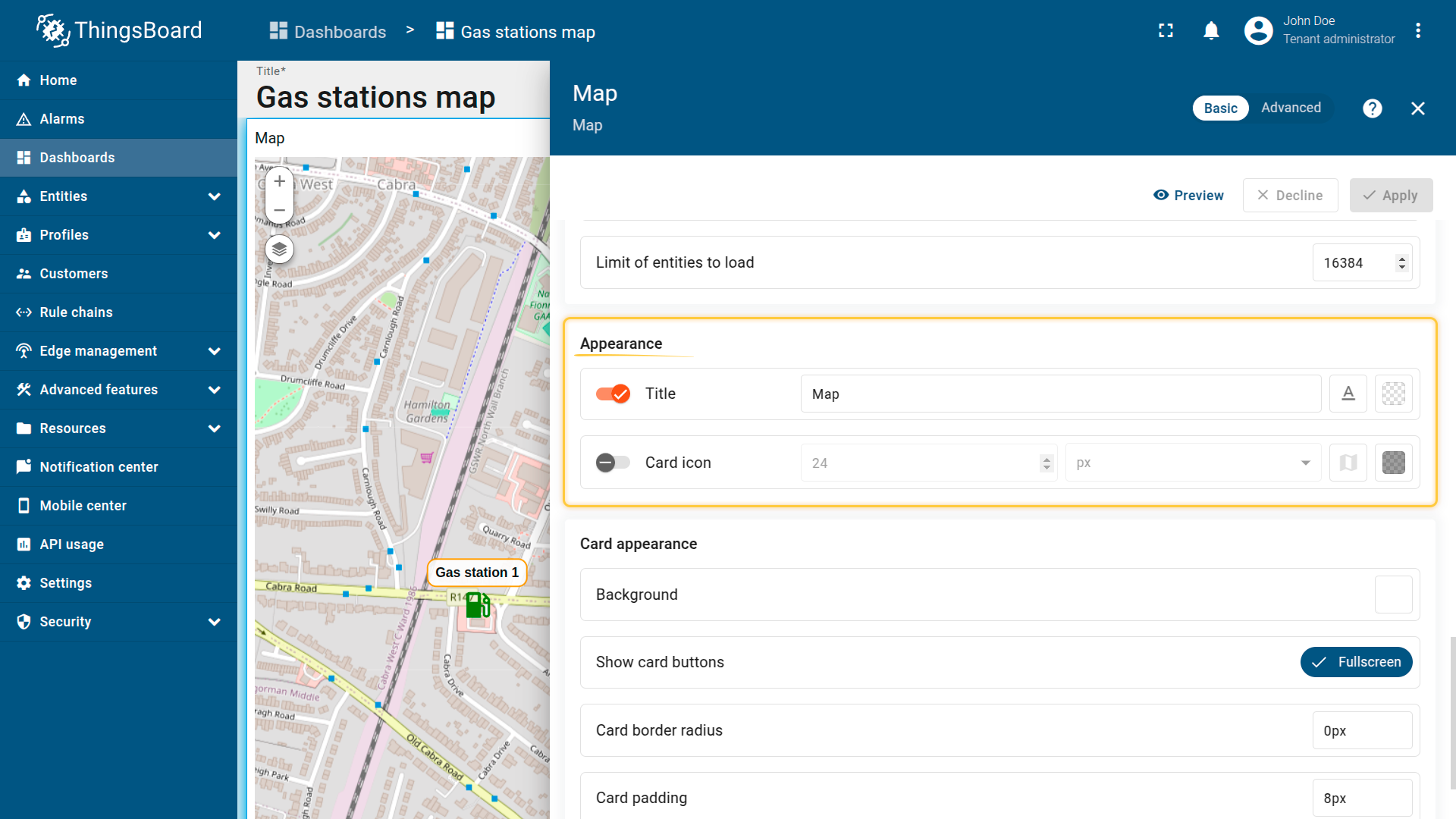Screen dimensions: 1456x819
Task: Click the Preview button
Action: (x=1188, y=196)
